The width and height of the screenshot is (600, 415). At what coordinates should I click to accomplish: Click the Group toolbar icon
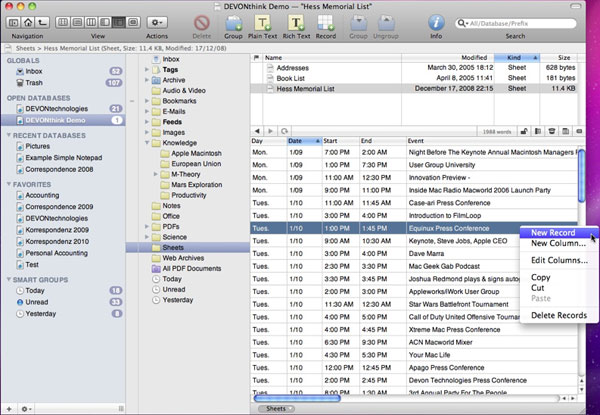tap(234, 21)
